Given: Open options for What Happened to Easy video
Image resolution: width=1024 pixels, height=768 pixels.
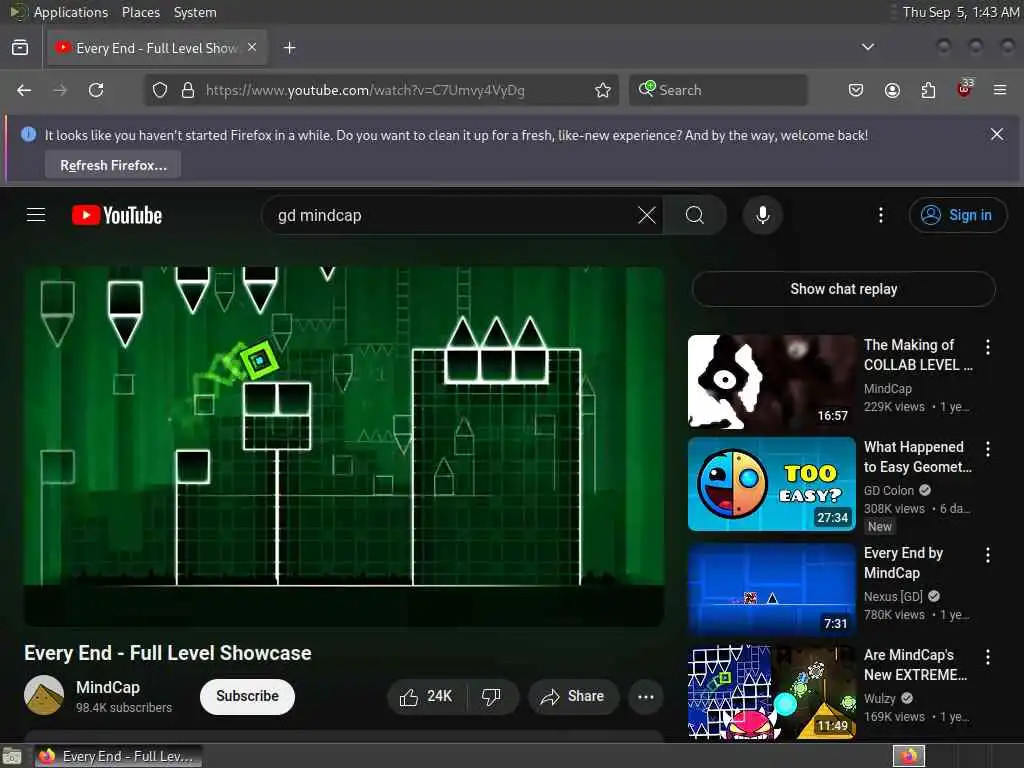Looking at the screenshot, I should click(987, 449).
